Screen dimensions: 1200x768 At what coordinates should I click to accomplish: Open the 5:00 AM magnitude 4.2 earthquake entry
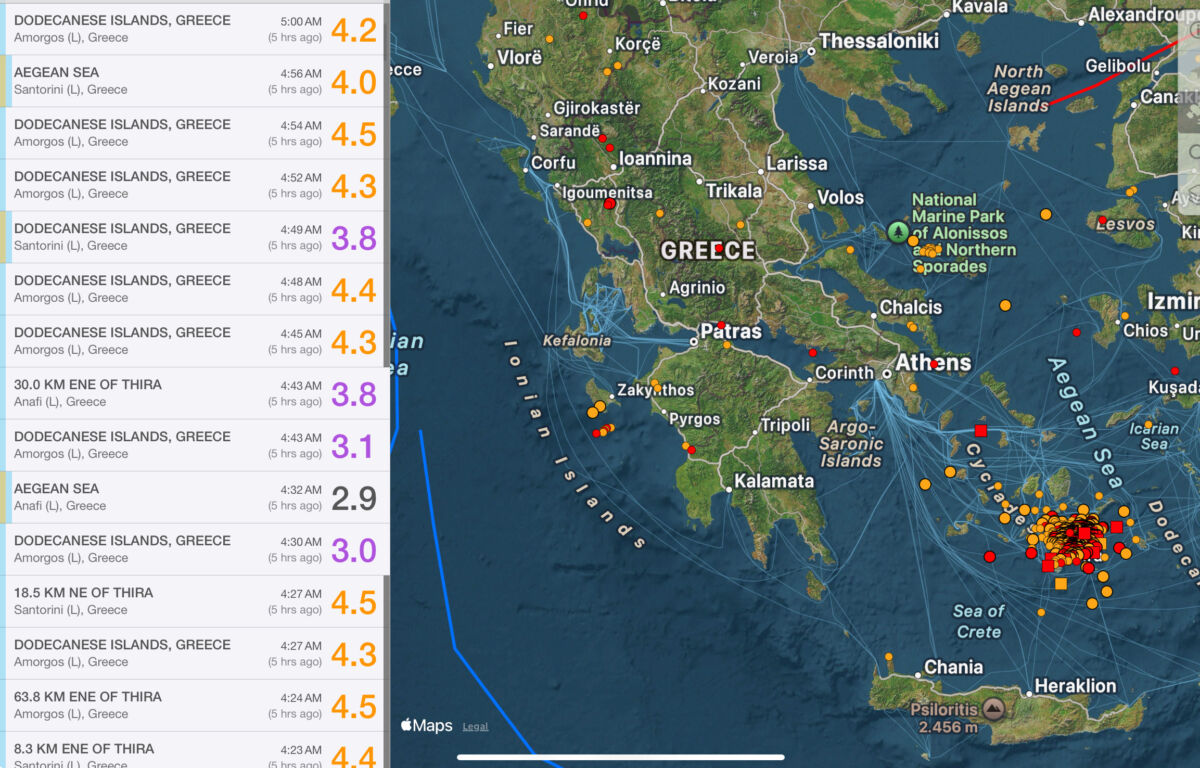point(195,29)
